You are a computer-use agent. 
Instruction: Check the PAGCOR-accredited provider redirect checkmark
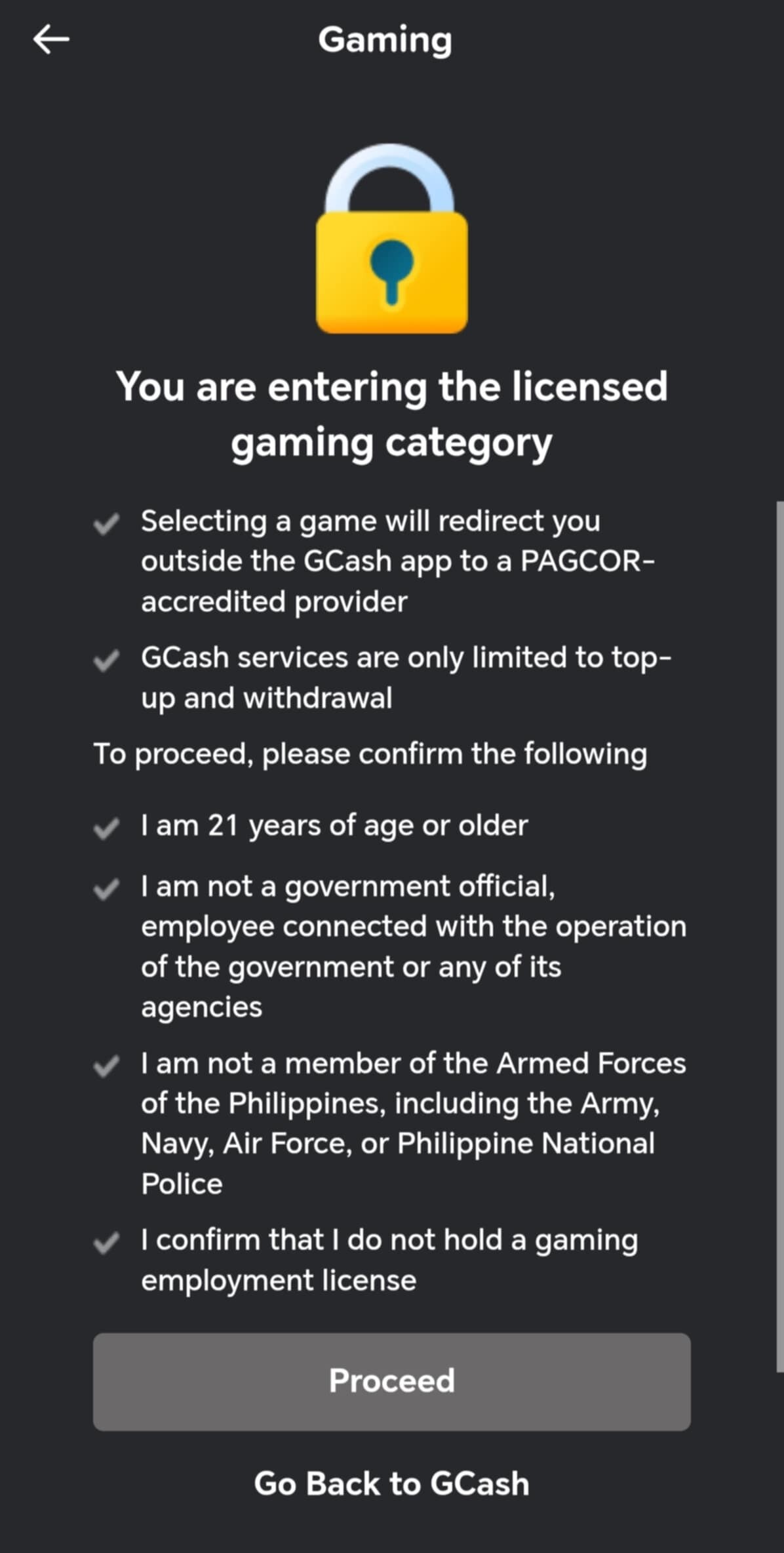click(106, 523)
